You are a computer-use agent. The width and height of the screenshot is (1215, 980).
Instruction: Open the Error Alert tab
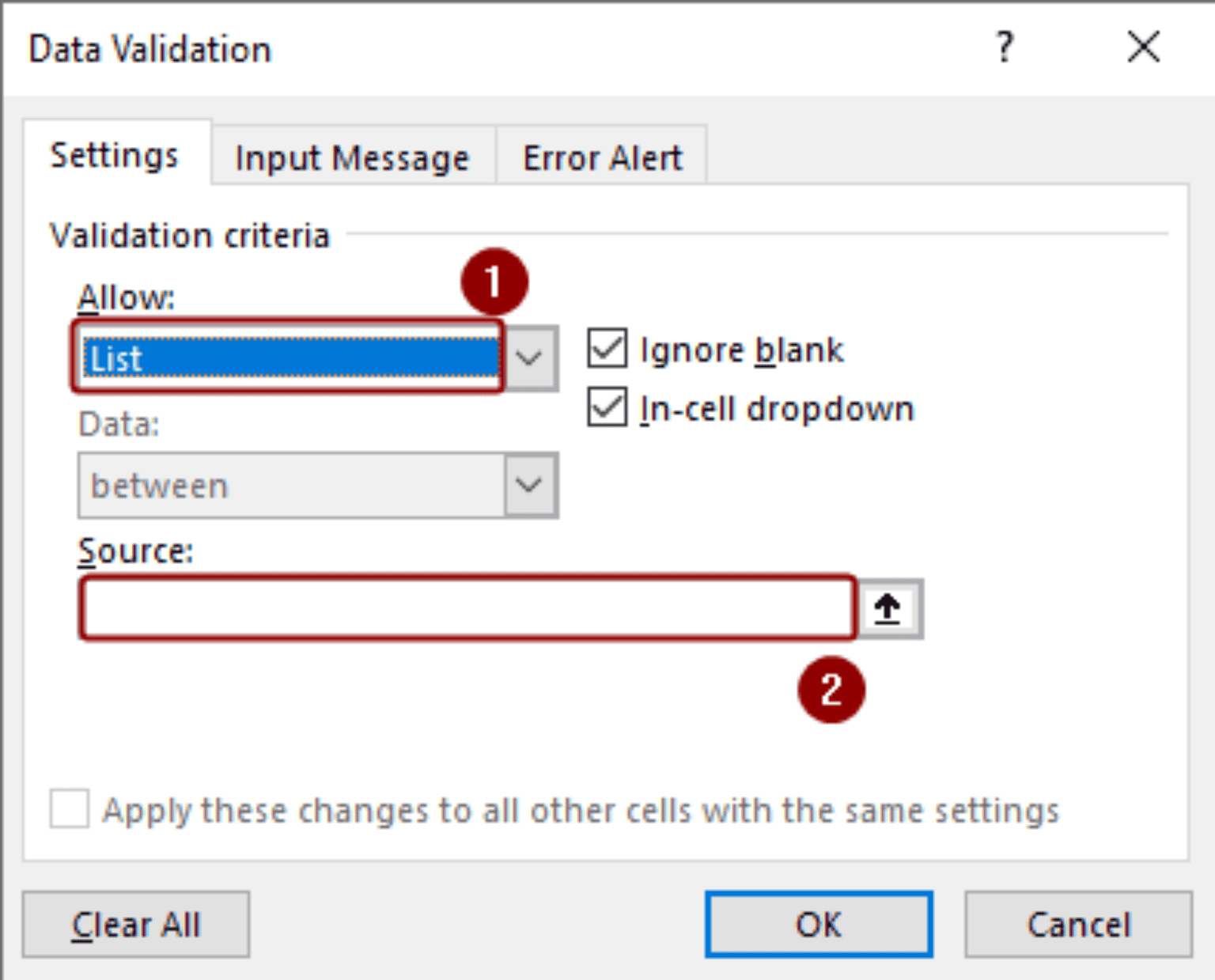click(602, 157)
